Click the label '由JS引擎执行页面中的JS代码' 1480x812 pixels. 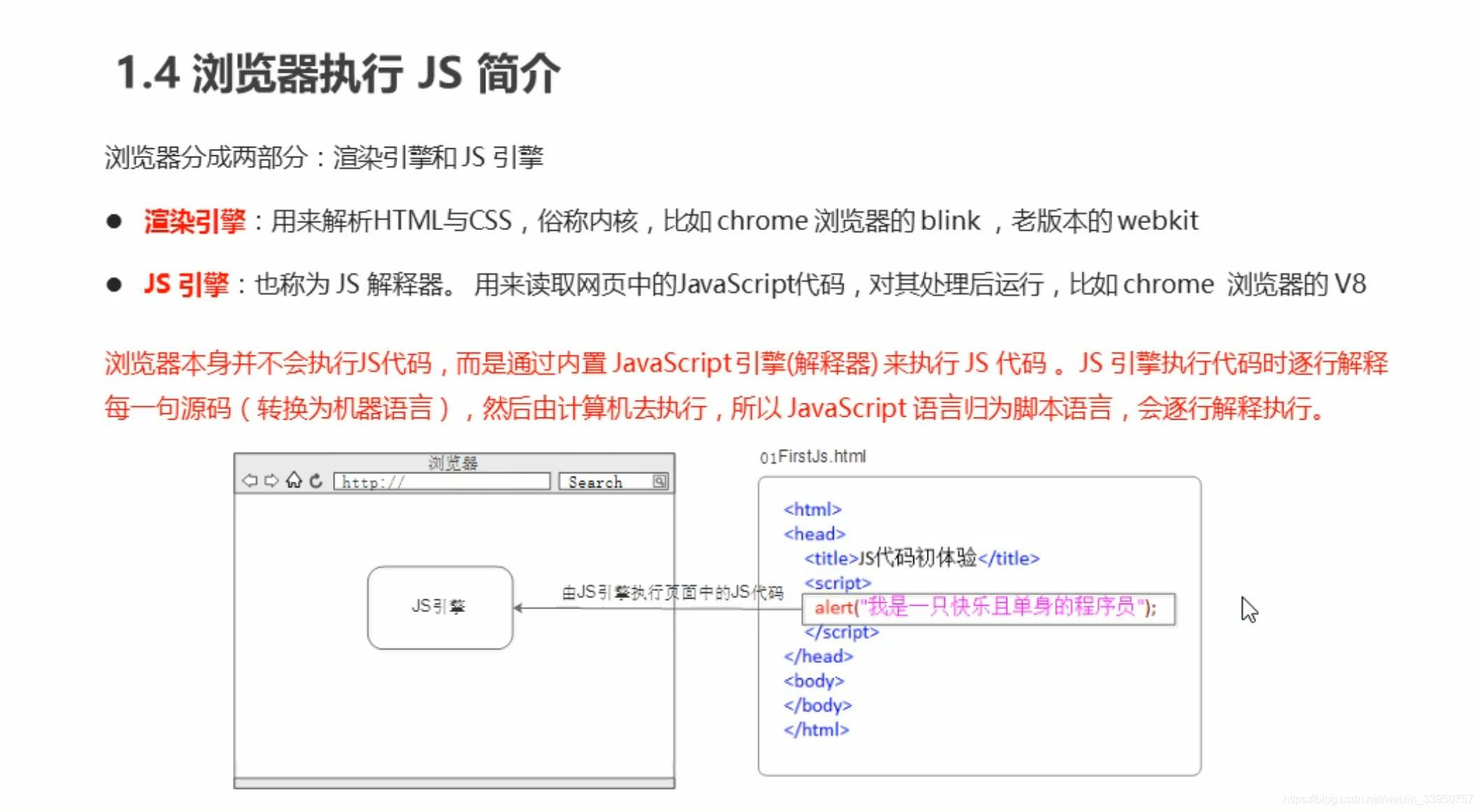tap(672, 592)
